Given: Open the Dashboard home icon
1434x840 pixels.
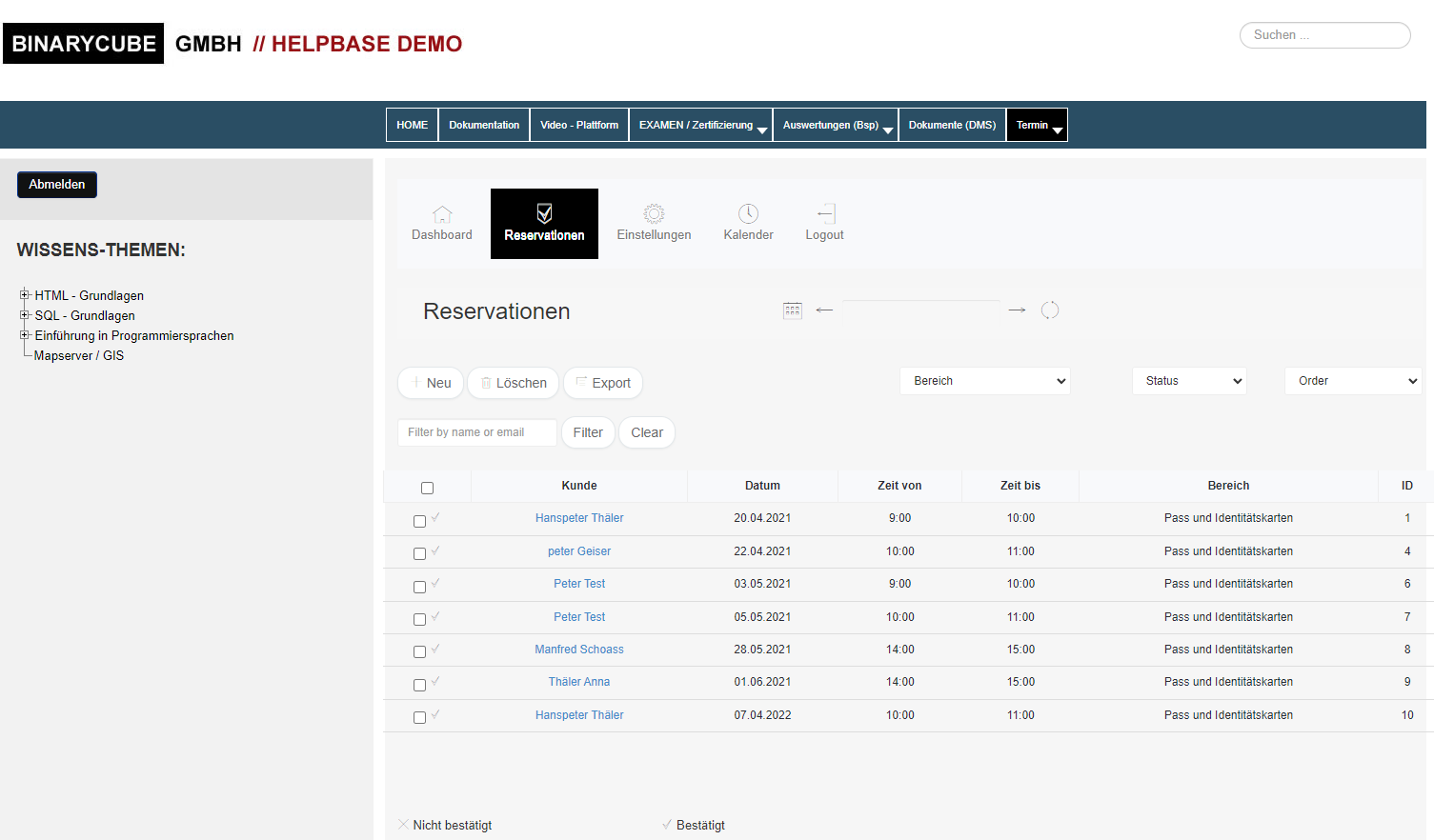Looking at the screenshot, I should point(442,214).
